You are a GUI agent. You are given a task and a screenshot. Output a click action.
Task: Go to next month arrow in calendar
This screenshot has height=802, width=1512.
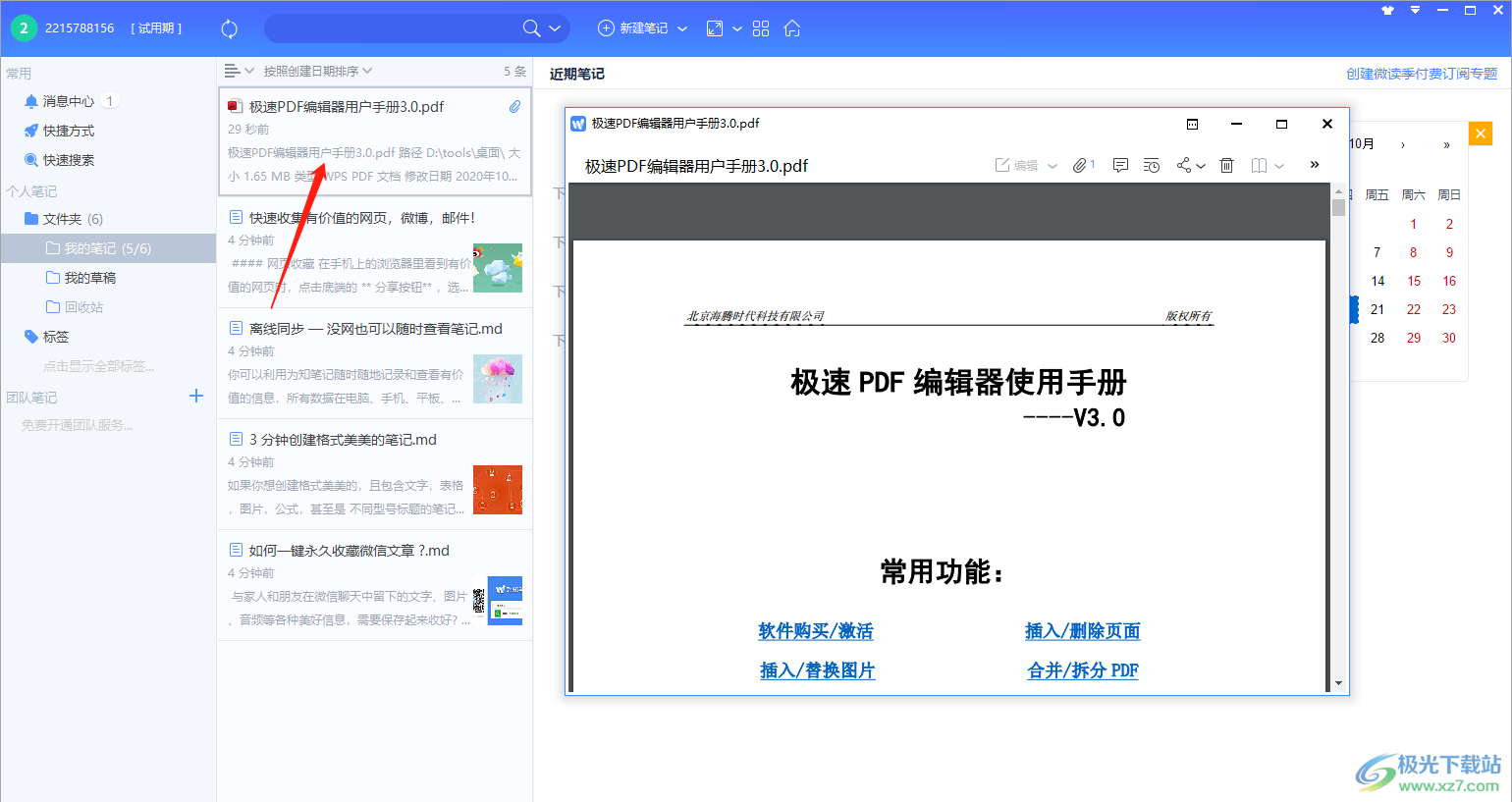(x=1403, y=144)
